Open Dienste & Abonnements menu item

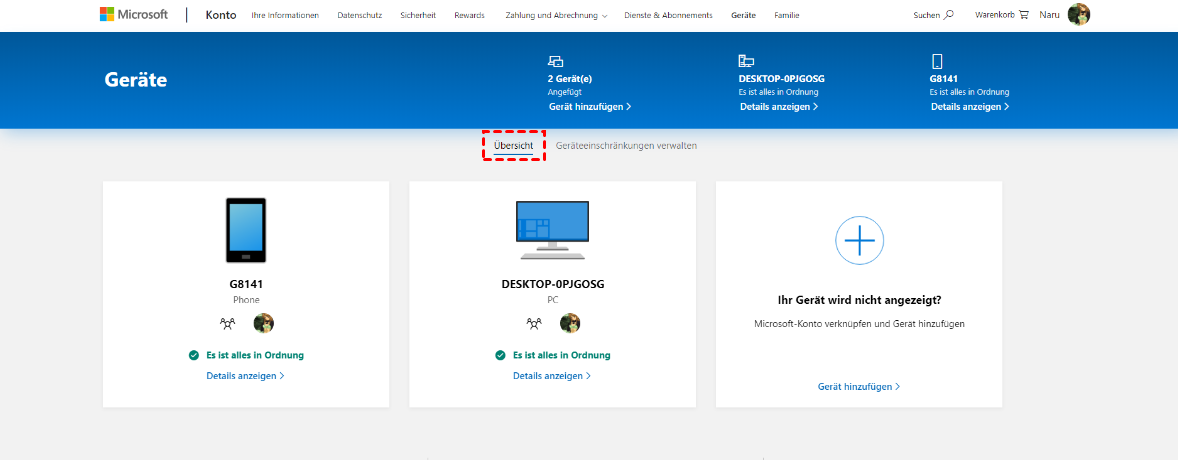pyautogui.click(x=669, y=15)
